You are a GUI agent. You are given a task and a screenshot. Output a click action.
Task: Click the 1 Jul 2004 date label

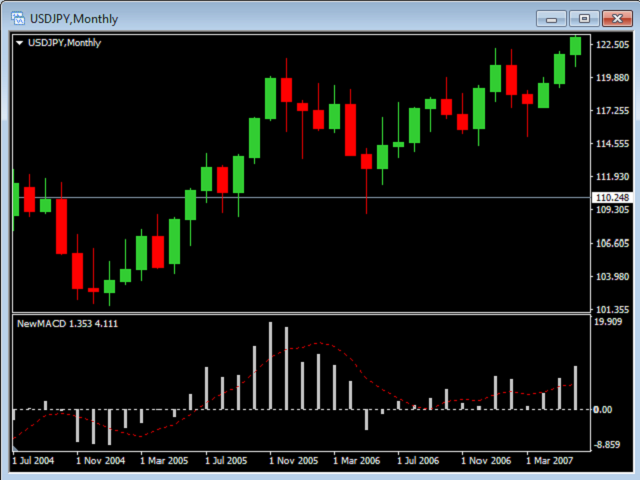[x=33, y=461]
